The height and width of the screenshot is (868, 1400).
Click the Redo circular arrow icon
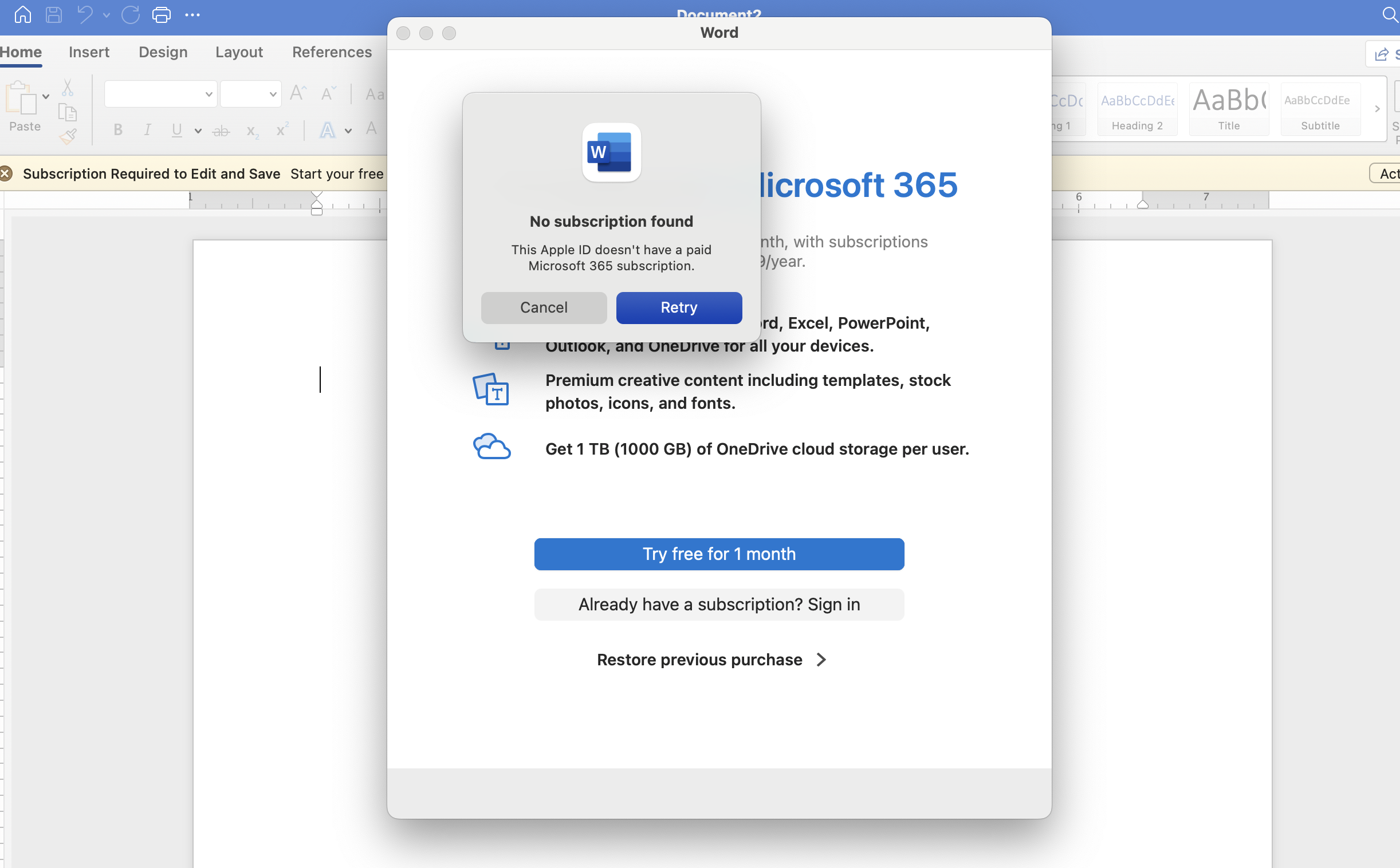tap(131, 15)
